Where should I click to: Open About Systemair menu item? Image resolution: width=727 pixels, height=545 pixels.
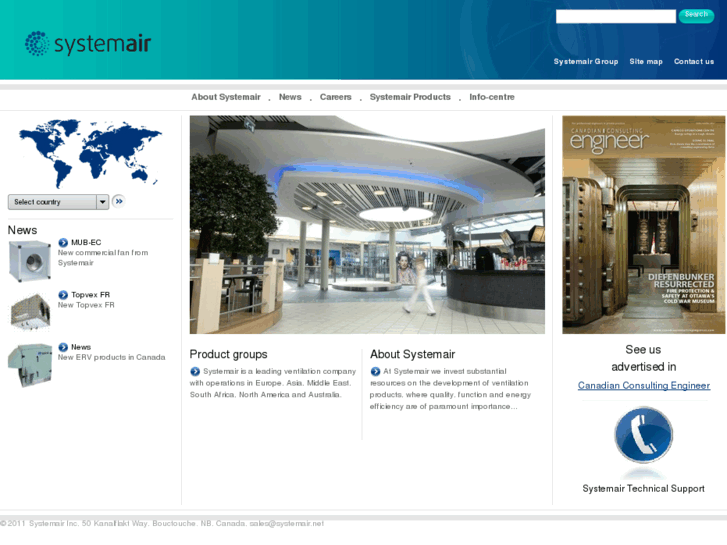click(x=226, y=97)
